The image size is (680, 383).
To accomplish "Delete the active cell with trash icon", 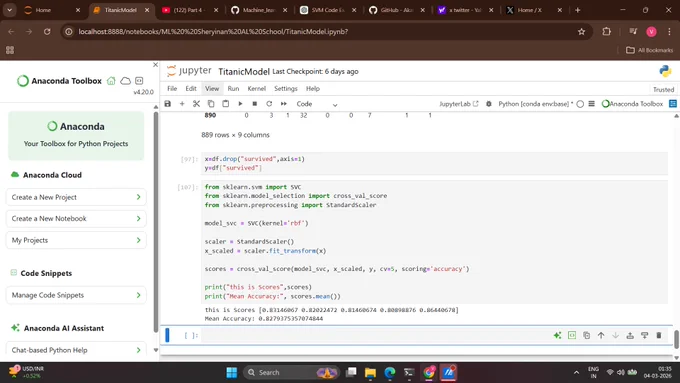I will pyautogui.click(x=659, y=335).
